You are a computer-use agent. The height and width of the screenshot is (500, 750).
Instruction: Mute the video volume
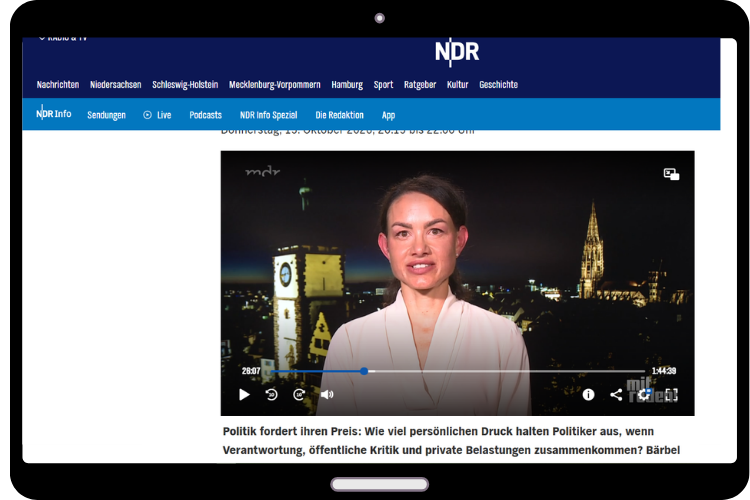pyautogui.click(x=327, y=394)
